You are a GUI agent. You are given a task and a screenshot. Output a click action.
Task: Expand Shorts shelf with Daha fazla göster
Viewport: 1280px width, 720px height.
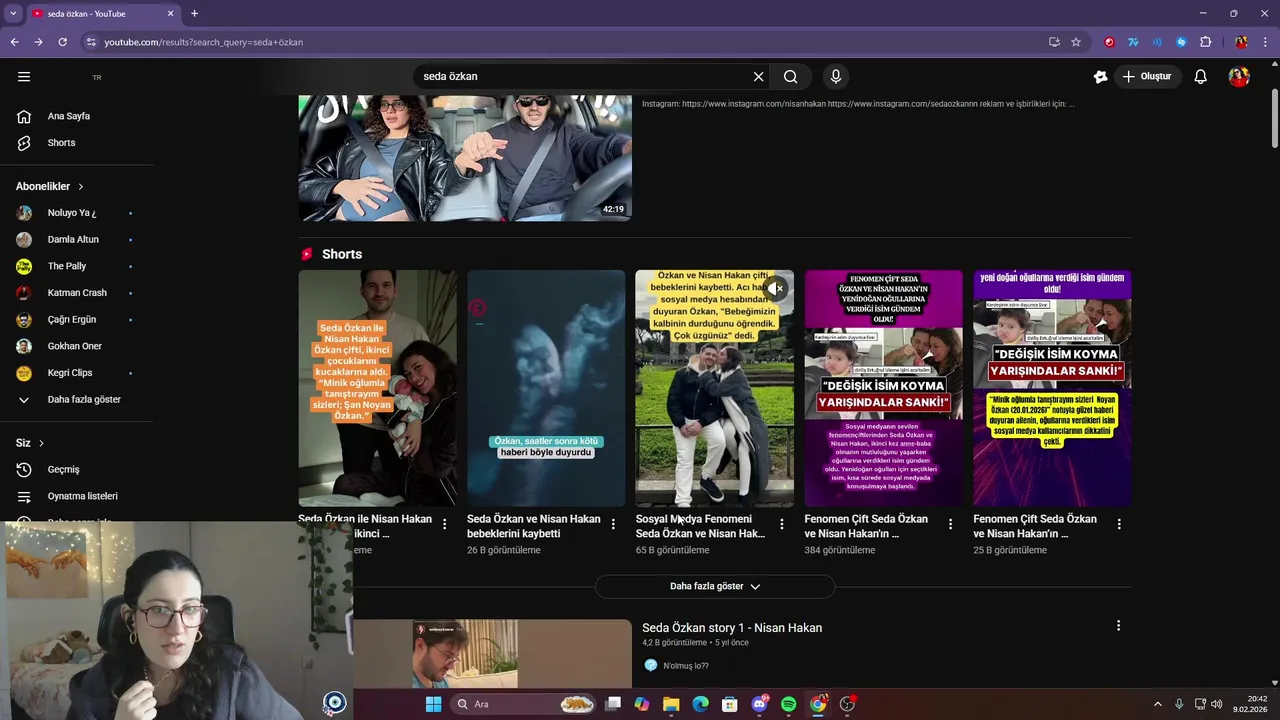[715, 586]
